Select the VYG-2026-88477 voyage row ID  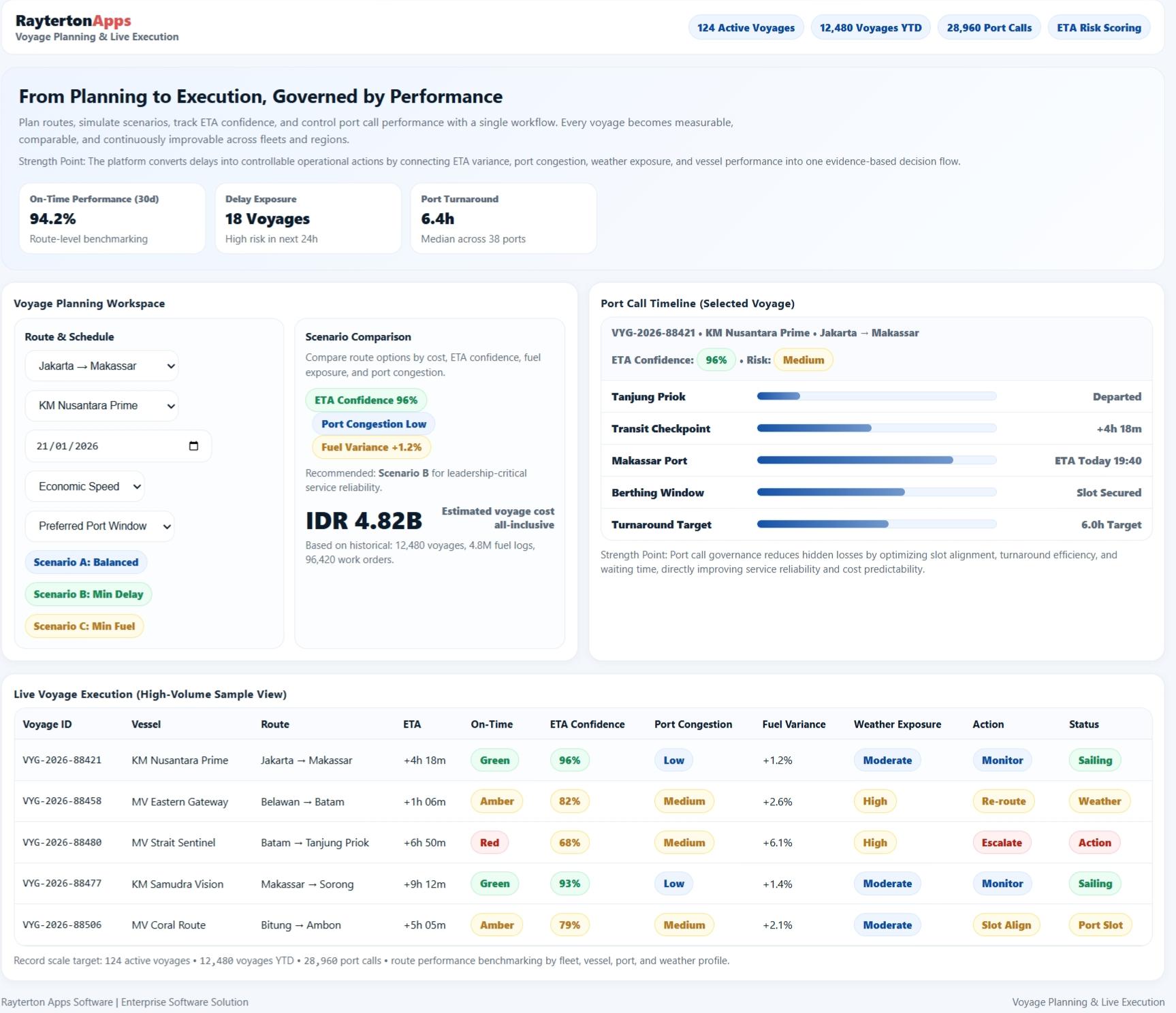[x=62, y=884]
